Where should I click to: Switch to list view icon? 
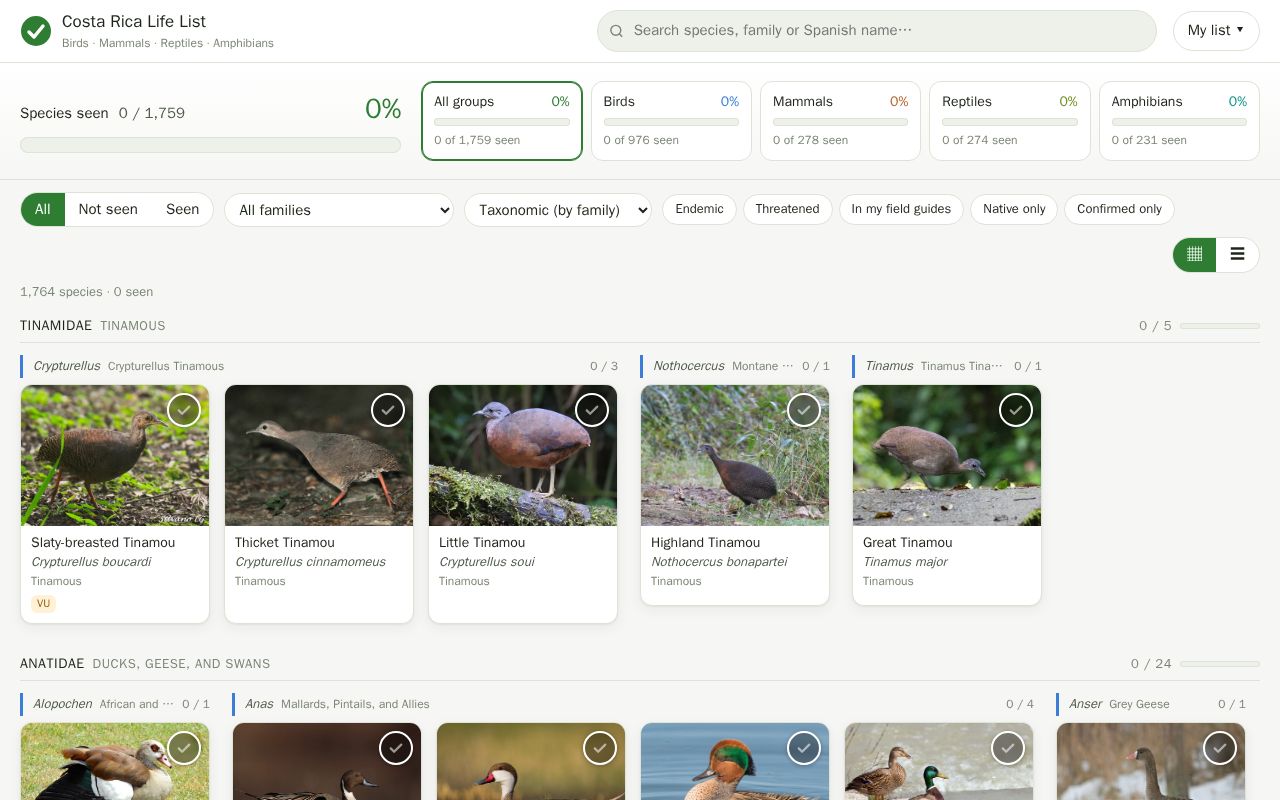pos(1237,254)
